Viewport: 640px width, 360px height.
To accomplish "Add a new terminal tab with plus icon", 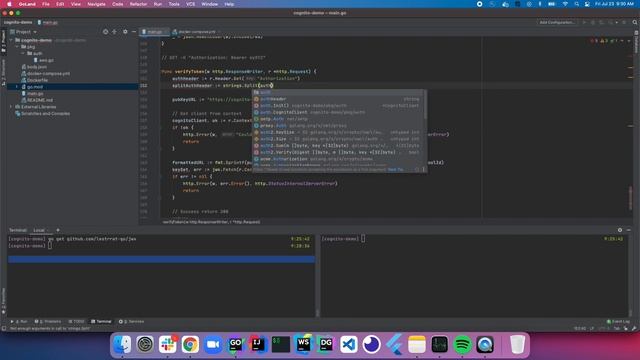I will coord(58,230).
